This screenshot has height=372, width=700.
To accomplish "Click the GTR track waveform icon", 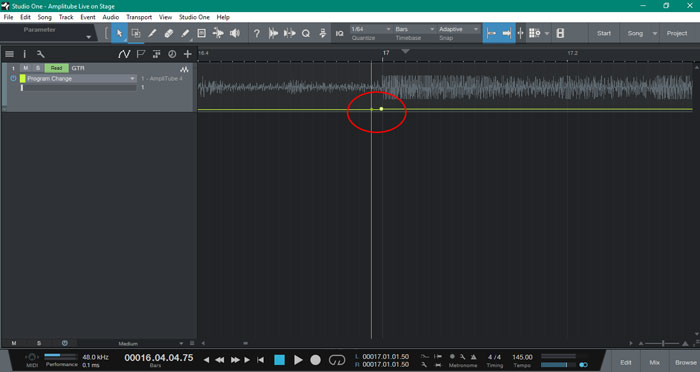I will click(x=184, y=70).
